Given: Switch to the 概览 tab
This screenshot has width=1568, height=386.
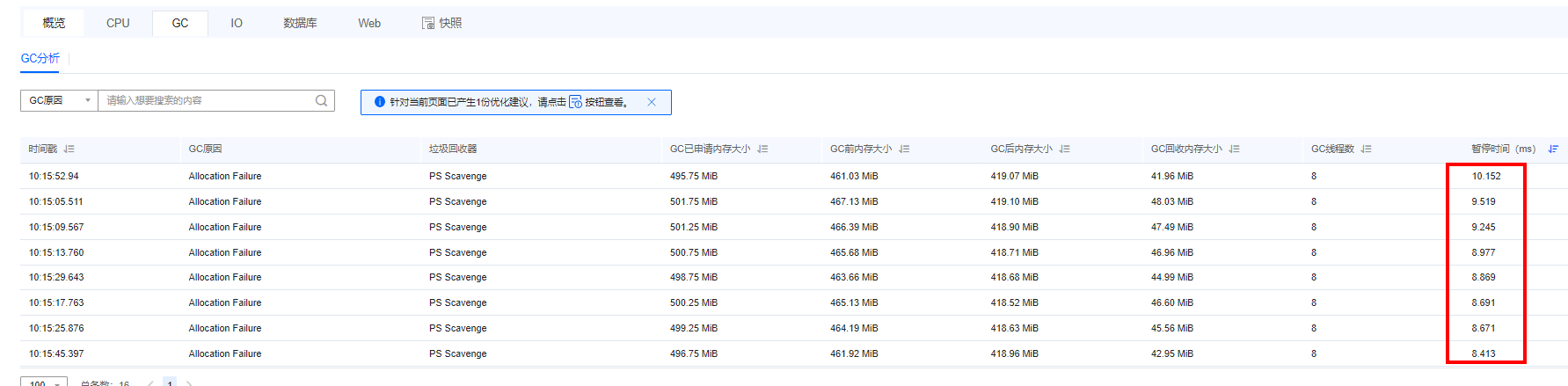Looking at the screenshot, I should point(54,23).
